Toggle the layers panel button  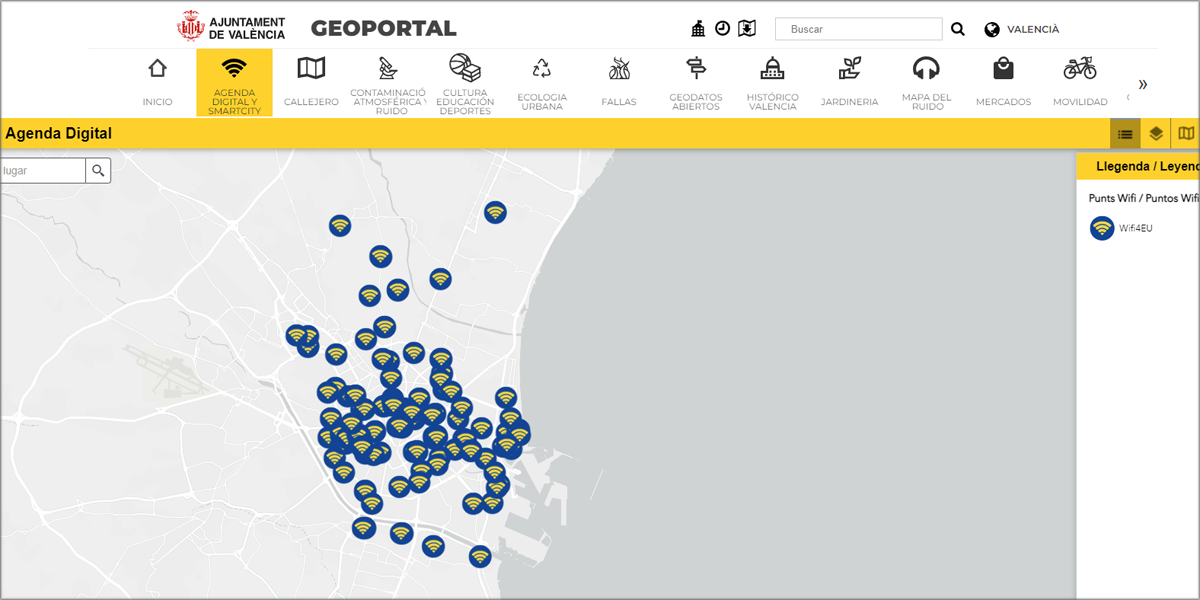click(1156, 134)
